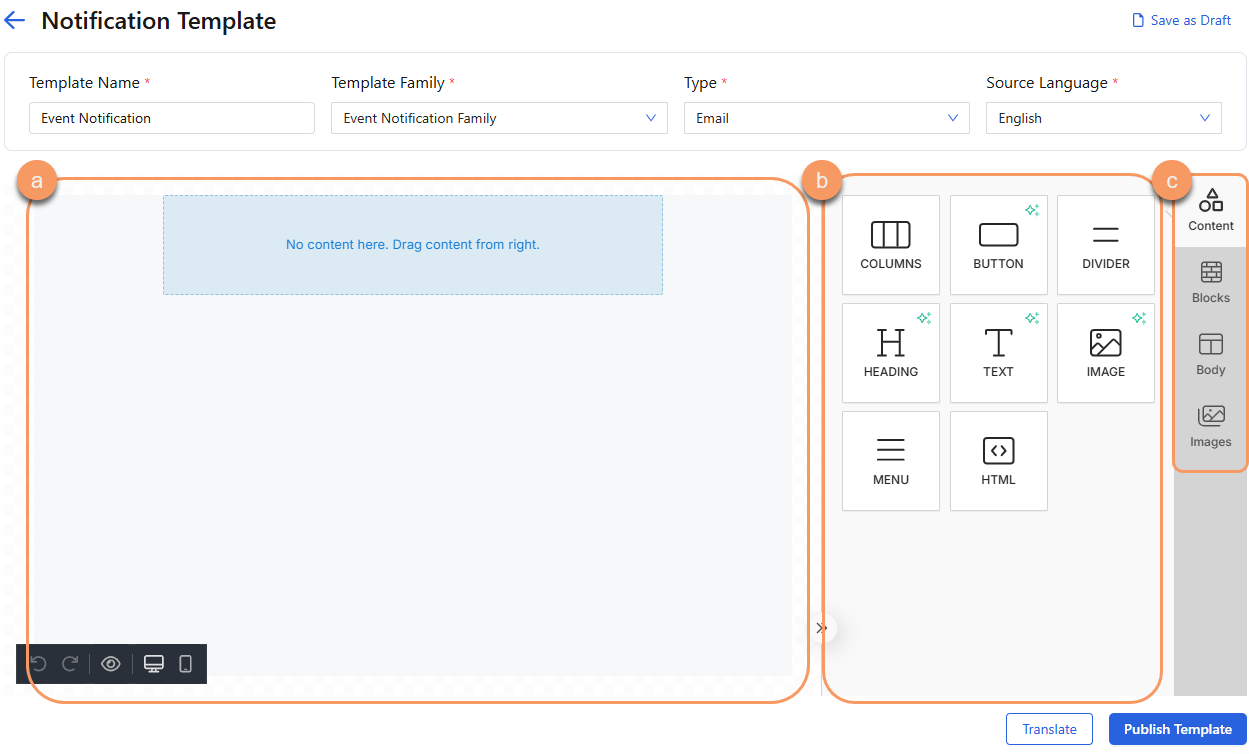Select the BUTTON content block
This screenshot has height=754, width=1249.
pos(998,244)
